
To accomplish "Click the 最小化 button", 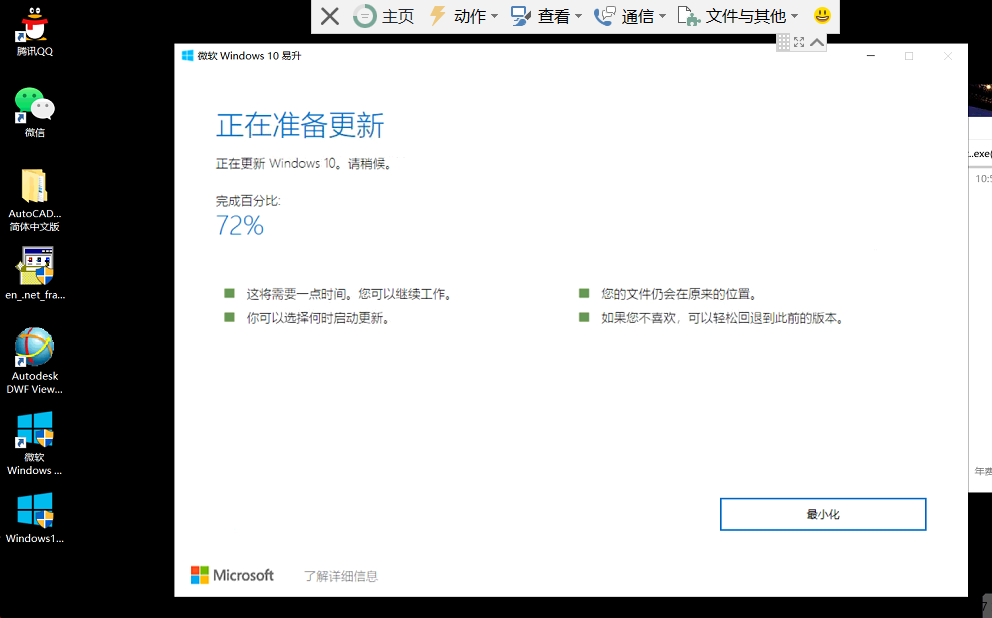I will [x=822, y=514].
